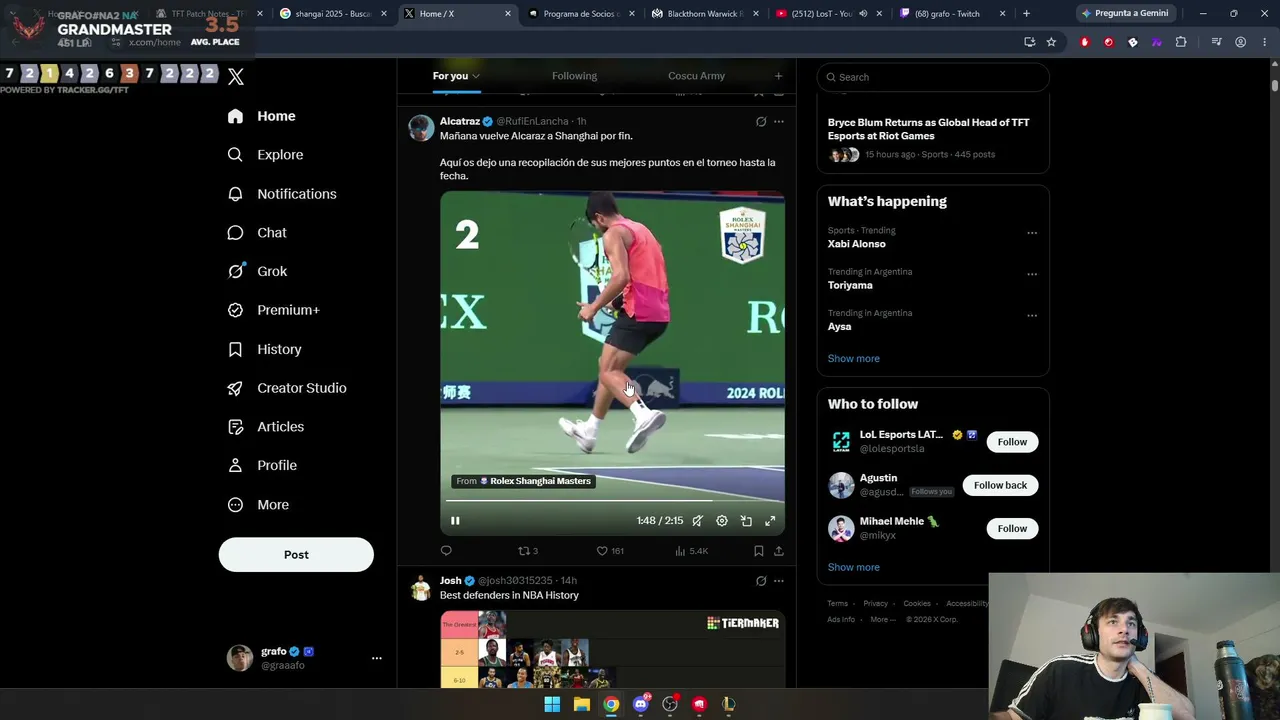Like the Alcatraz post with 161 likes
The image size is (1280, 720).
(610, 550)
